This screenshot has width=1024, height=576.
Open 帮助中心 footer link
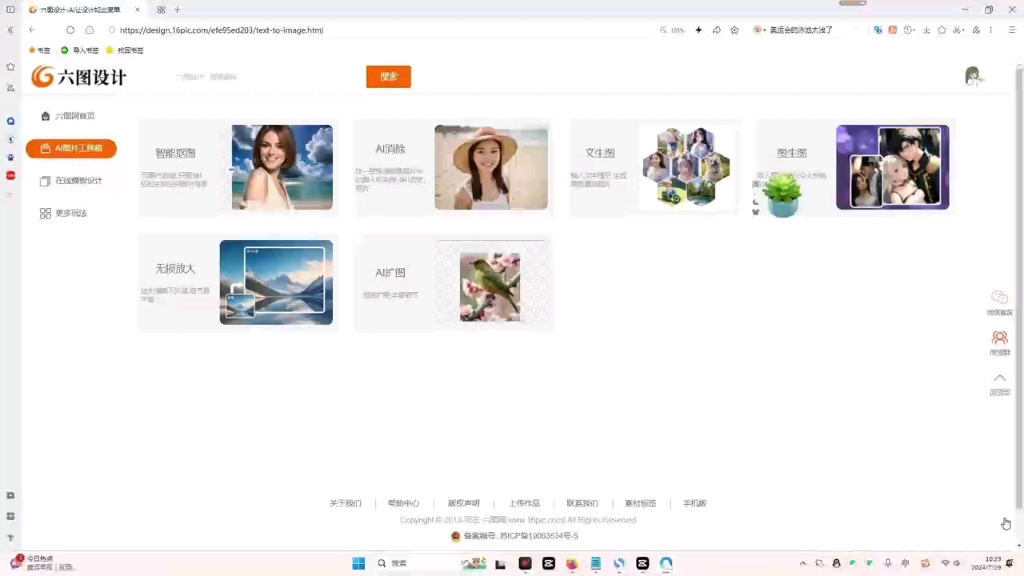point(403,503)
